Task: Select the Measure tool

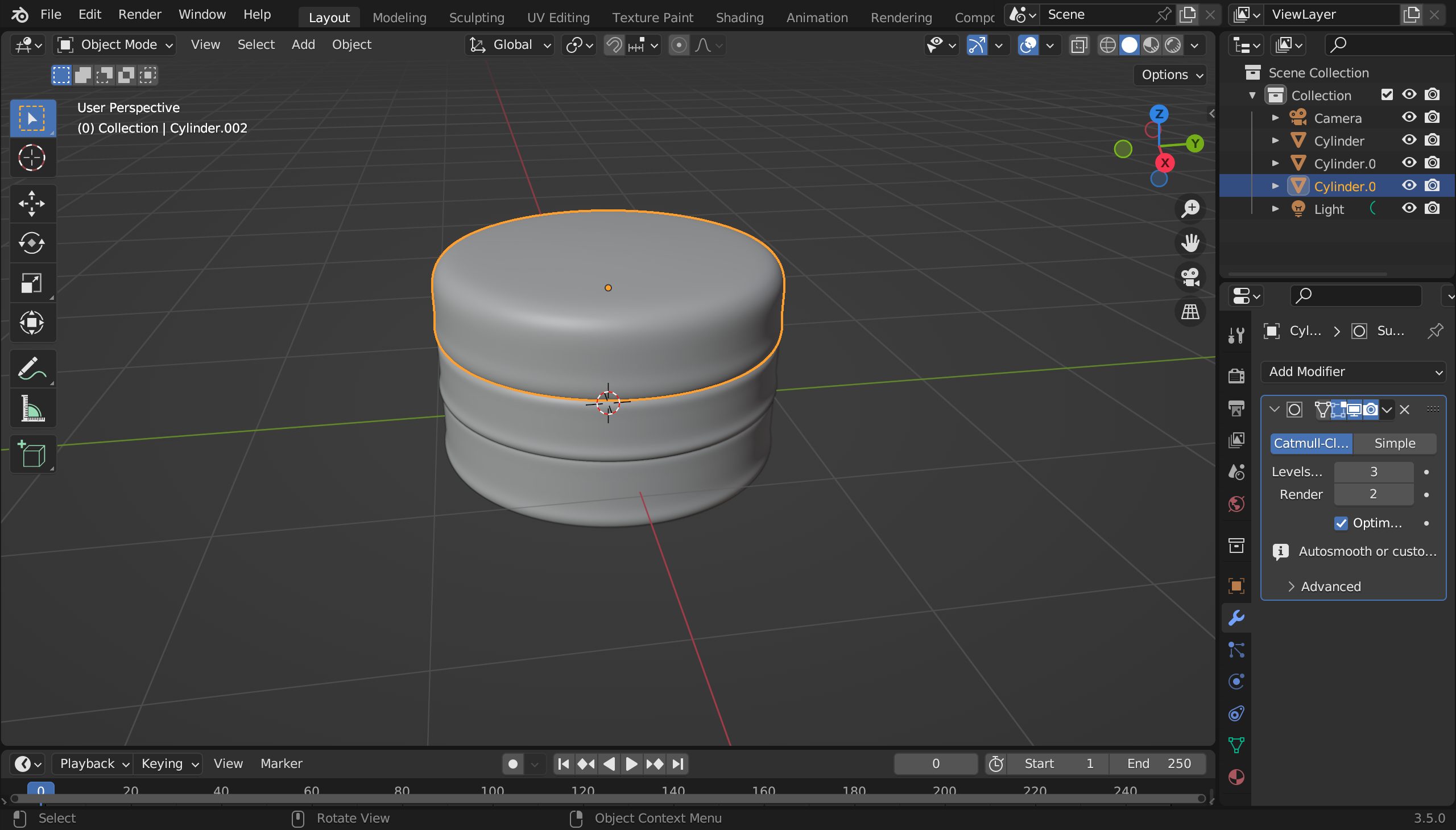Action: tap(32, 408)
